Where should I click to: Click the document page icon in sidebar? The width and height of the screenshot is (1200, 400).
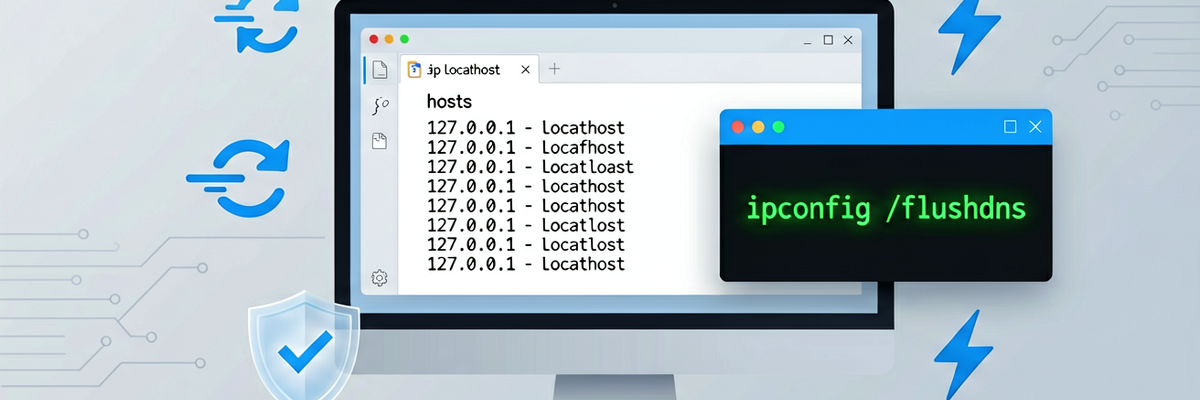pos(379,141)
